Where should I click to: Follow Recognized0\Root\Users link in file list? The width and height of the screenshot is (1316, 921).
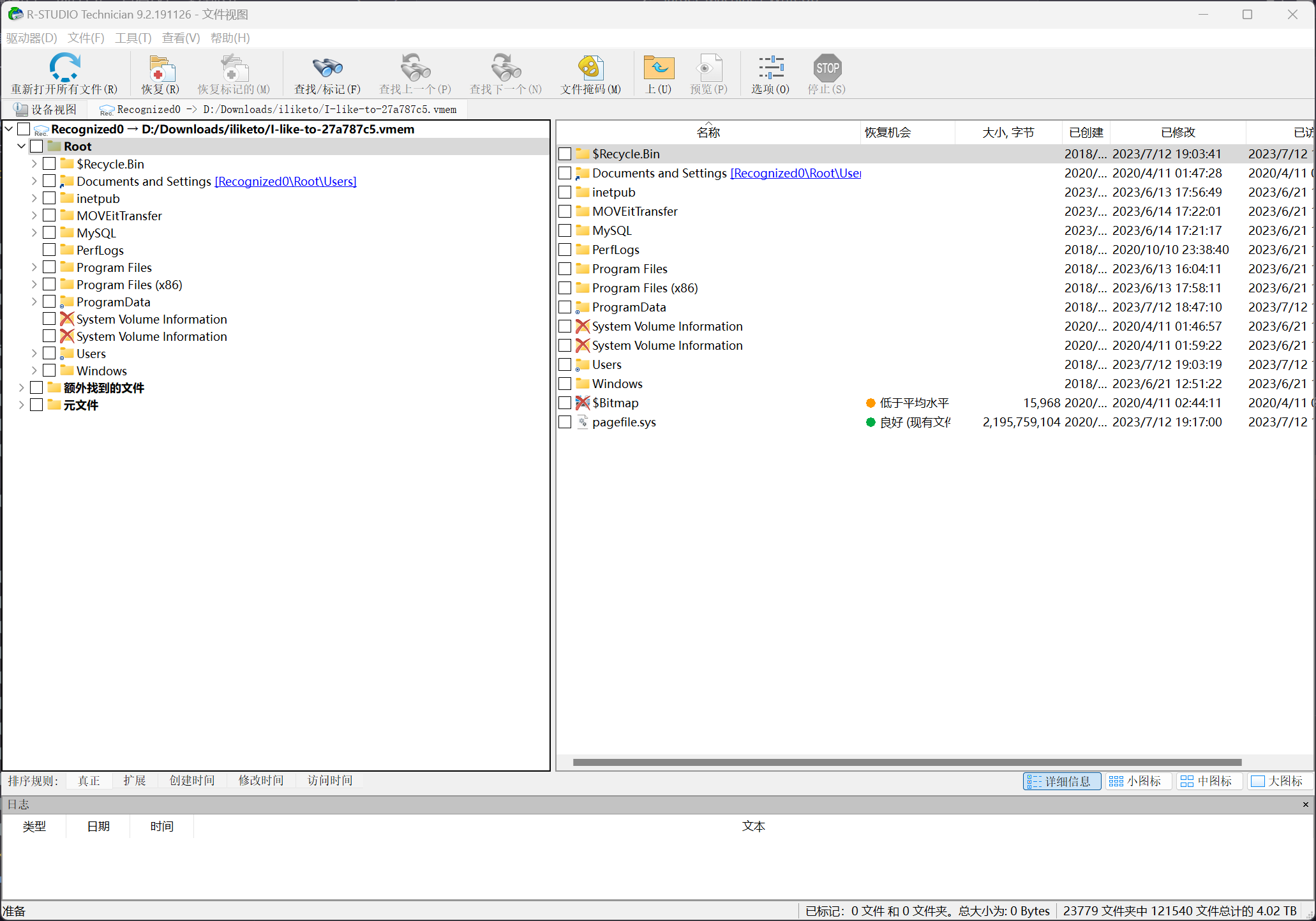(795, 173)
